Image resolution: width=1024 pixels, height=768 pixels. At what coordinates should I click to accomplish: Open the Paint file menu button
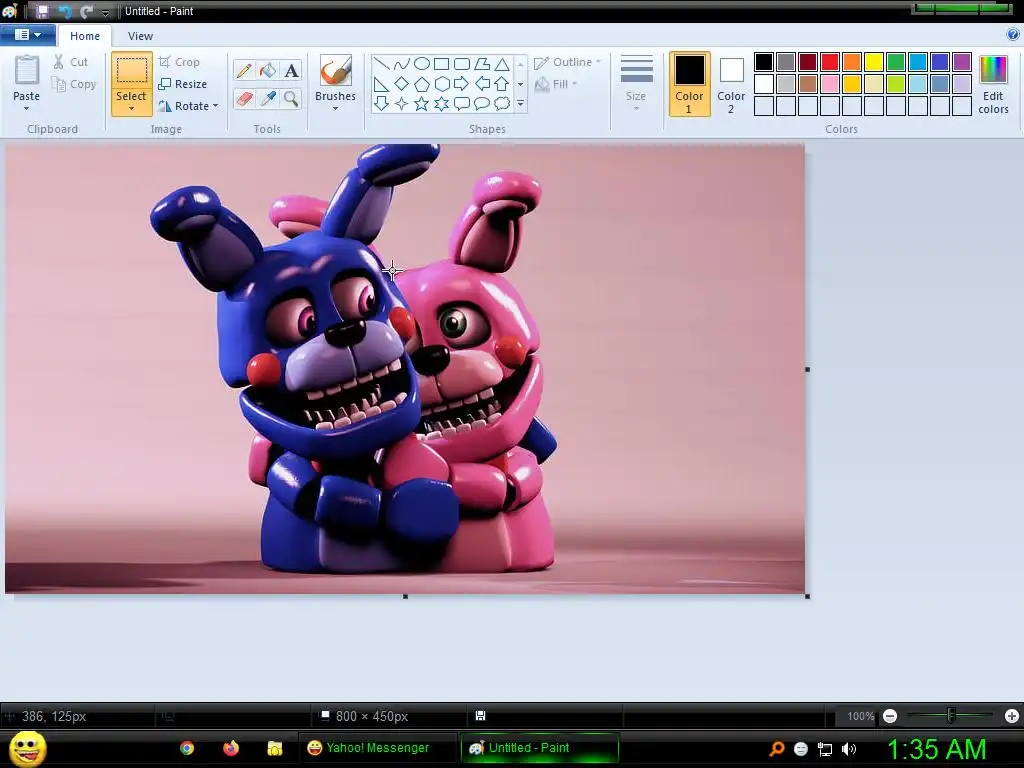(27, 35)
